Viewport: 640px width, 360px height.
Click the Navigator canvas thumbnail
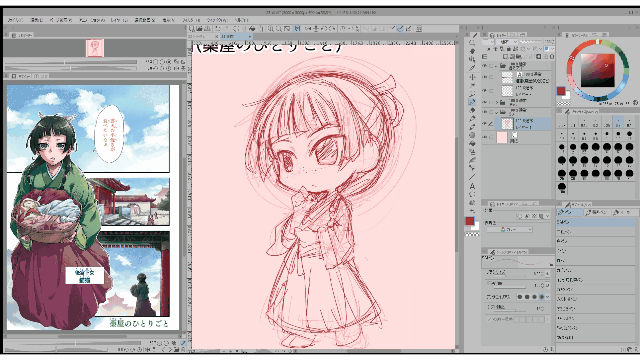(95, 48)
